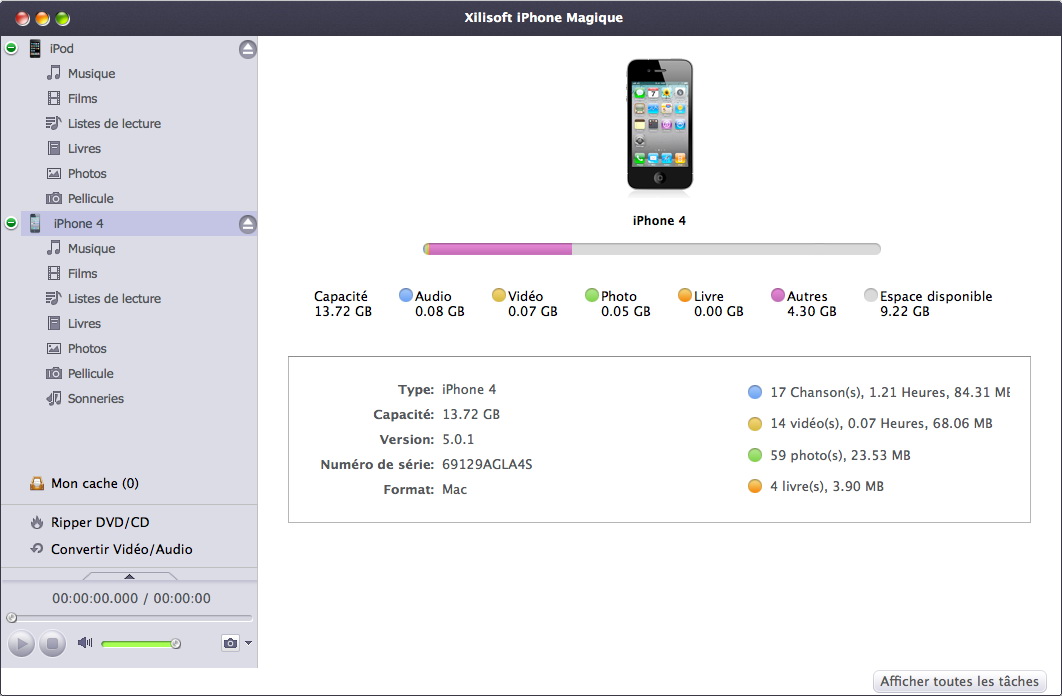
Task: Collapse the player panel with up arrow
Action: (x=129, y=576)
